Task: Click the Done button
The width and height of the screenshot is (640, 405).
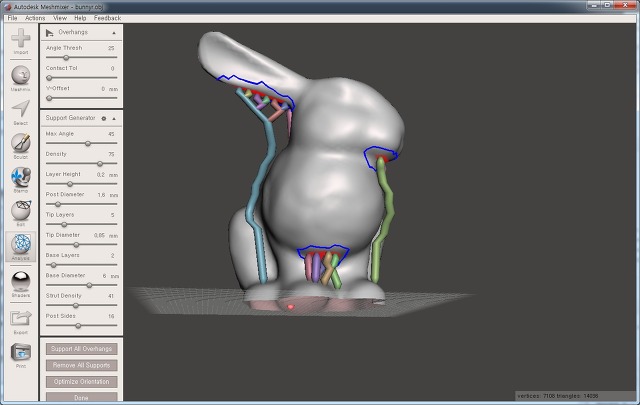Action: (82, 397)
